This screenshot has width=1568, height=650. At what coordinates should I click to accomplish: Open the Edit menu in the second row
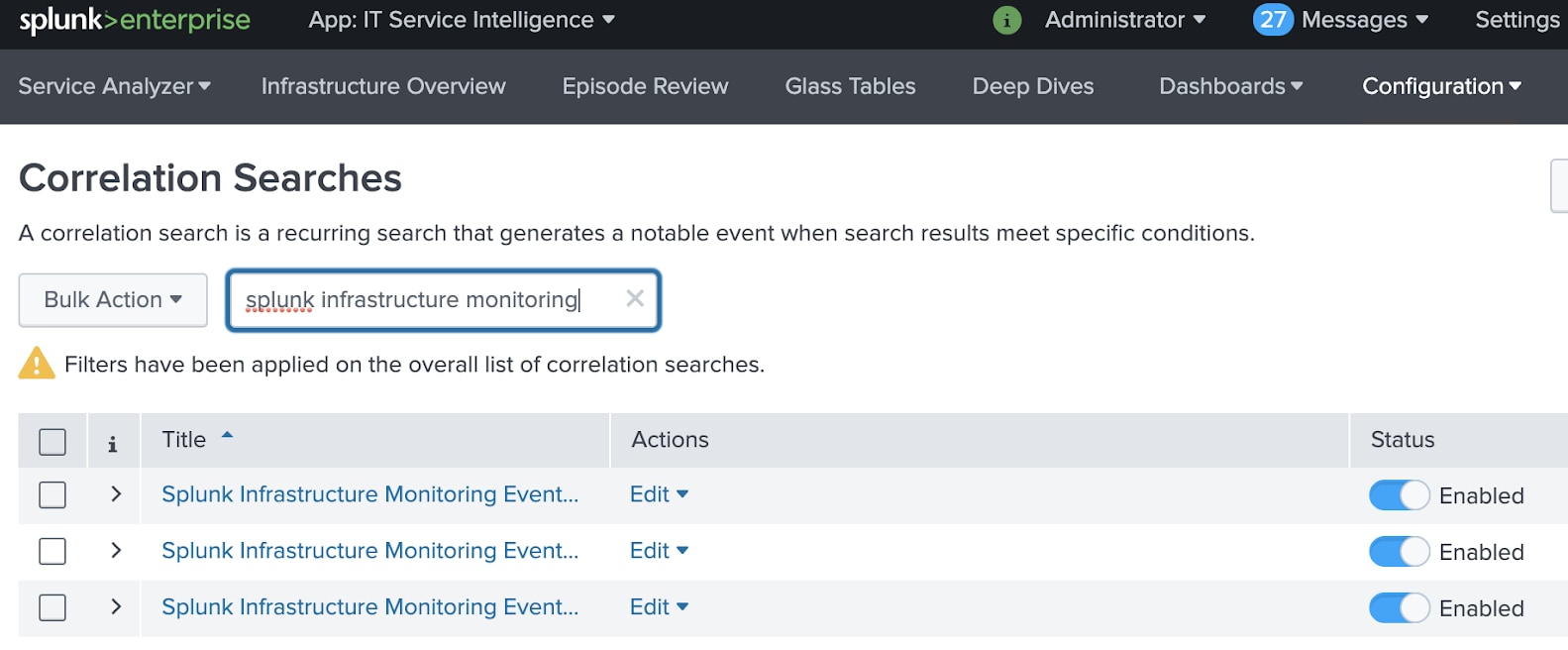pos(659,551)
